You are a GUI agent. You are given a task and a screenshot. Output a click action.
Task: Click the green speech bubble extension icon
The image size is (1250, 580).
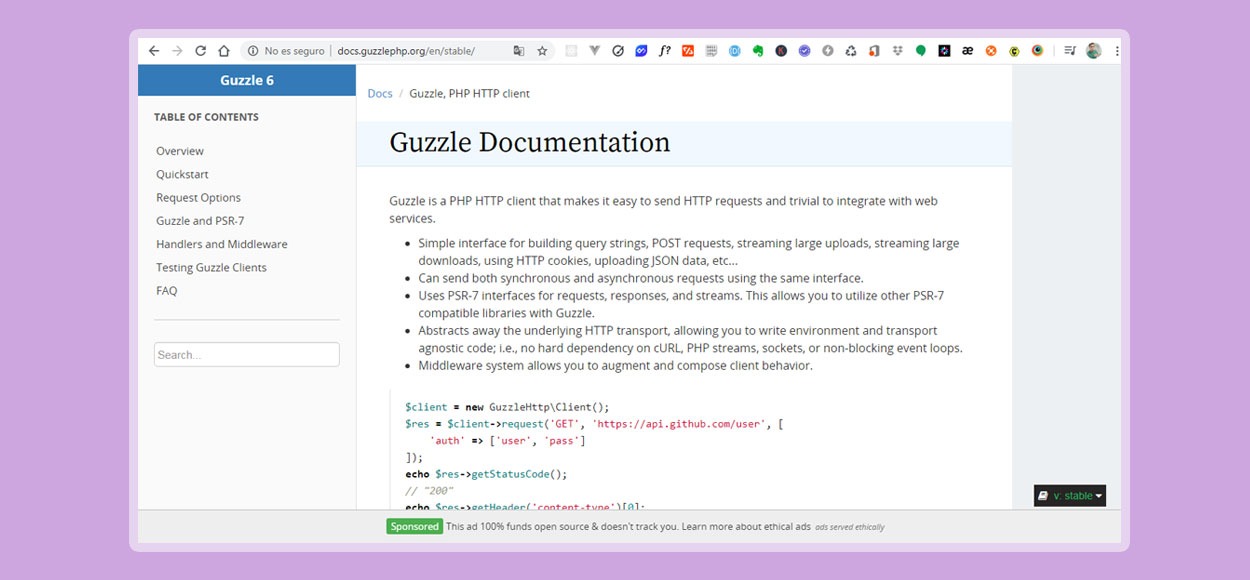point(921,51)
